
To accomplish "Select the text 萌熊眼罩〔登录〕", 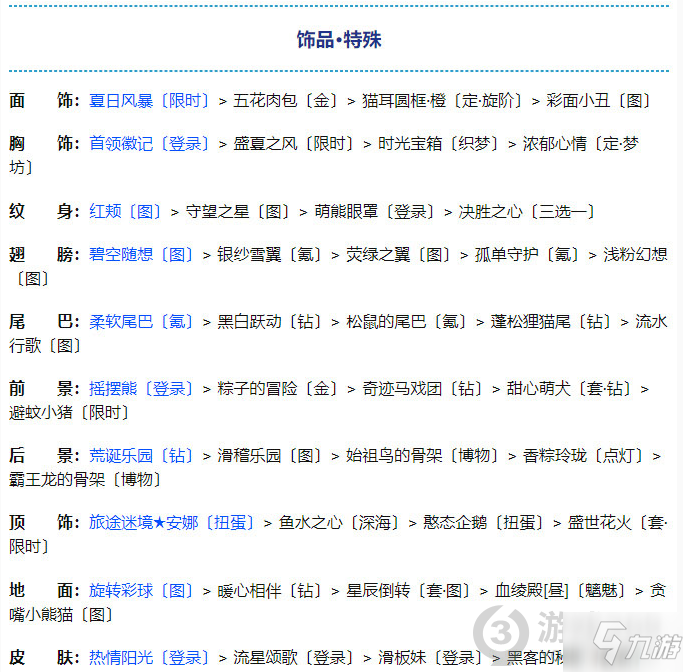I will [x=375, y=211].
